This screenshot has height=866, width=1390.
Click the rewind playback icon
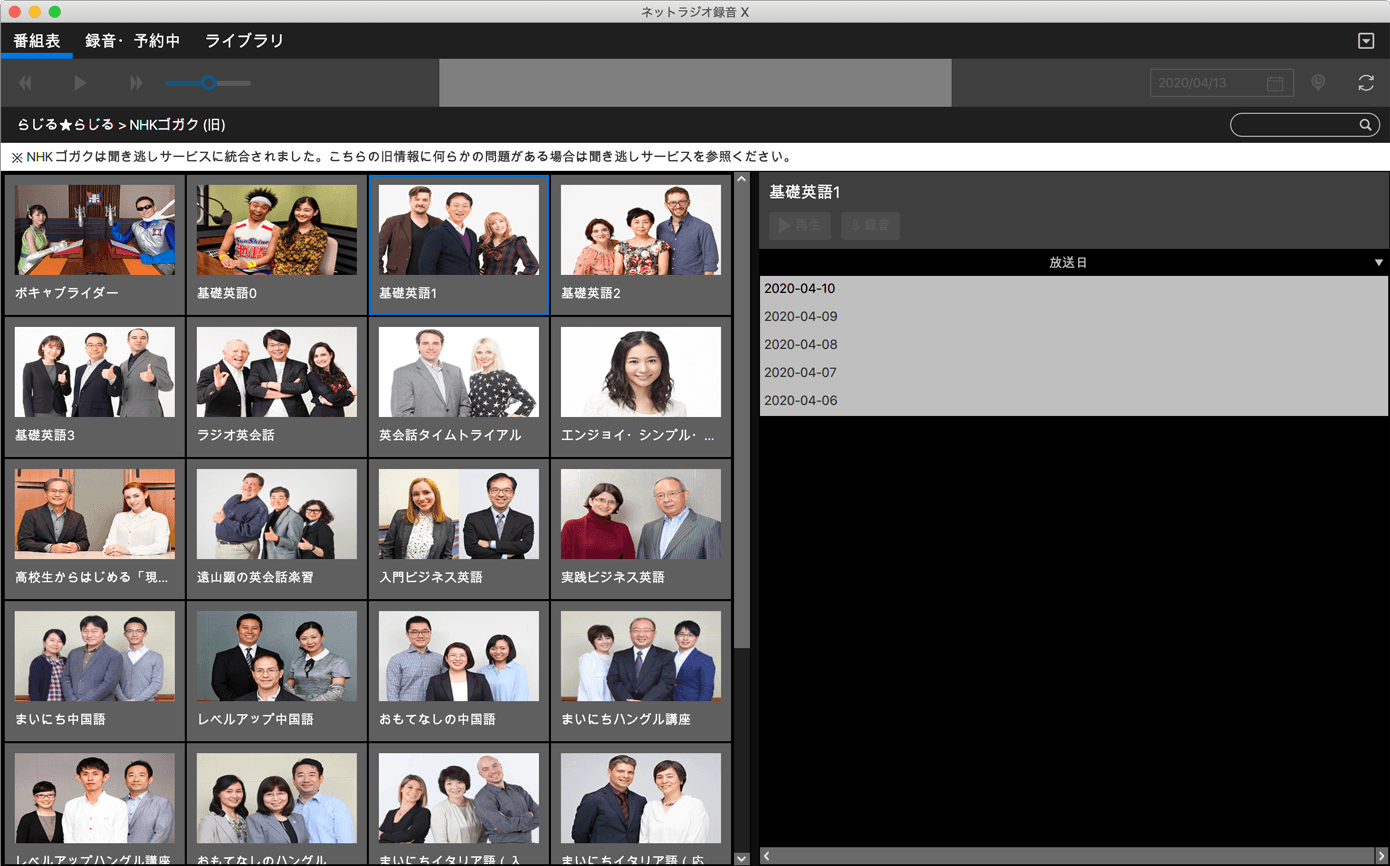pyautogui.click(x=25, y=83)
